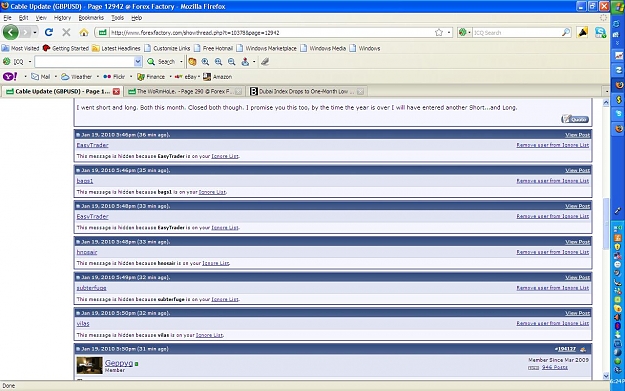625x391 pixels.
Task: Go to the Home page icon
Action: click(x=84, y=32)
